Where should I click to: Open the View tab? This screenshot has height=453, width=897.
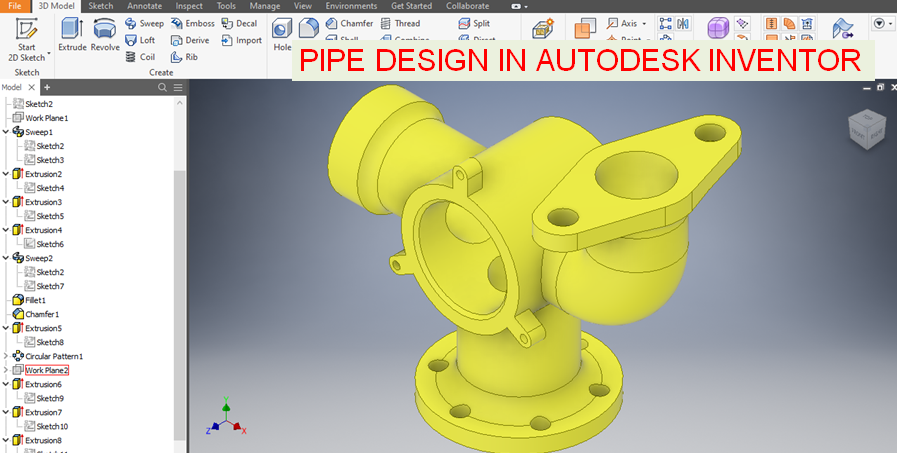pyautogui.click(x=303, y=6)
